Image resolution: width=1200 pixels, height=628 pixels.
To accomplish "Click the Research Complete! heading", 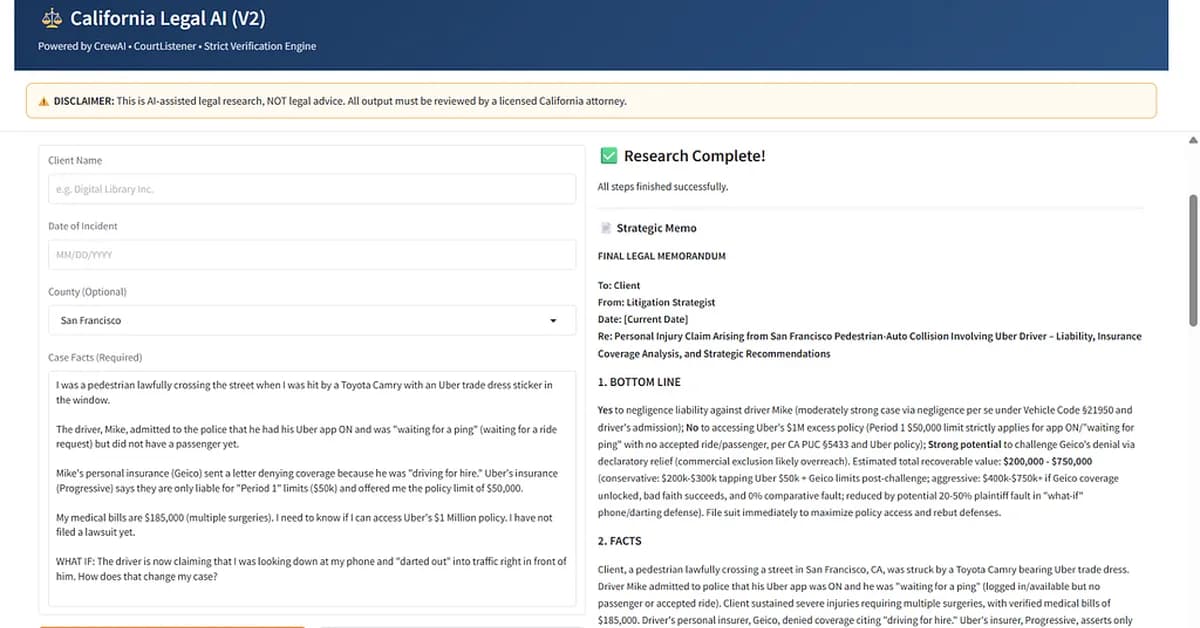I will (694, 156).
